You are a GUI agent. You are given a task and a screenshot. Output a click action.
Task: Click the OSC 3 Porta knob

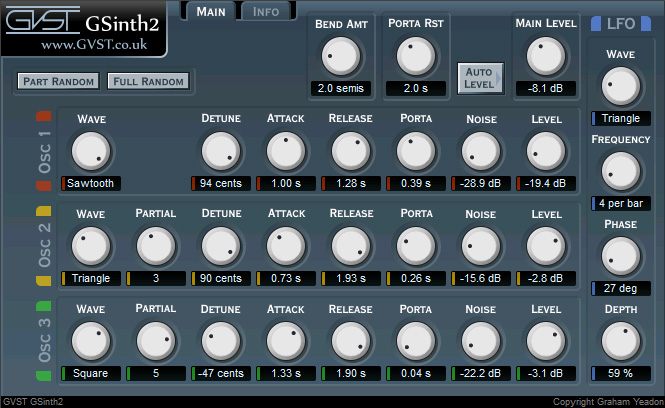(416, 341)
